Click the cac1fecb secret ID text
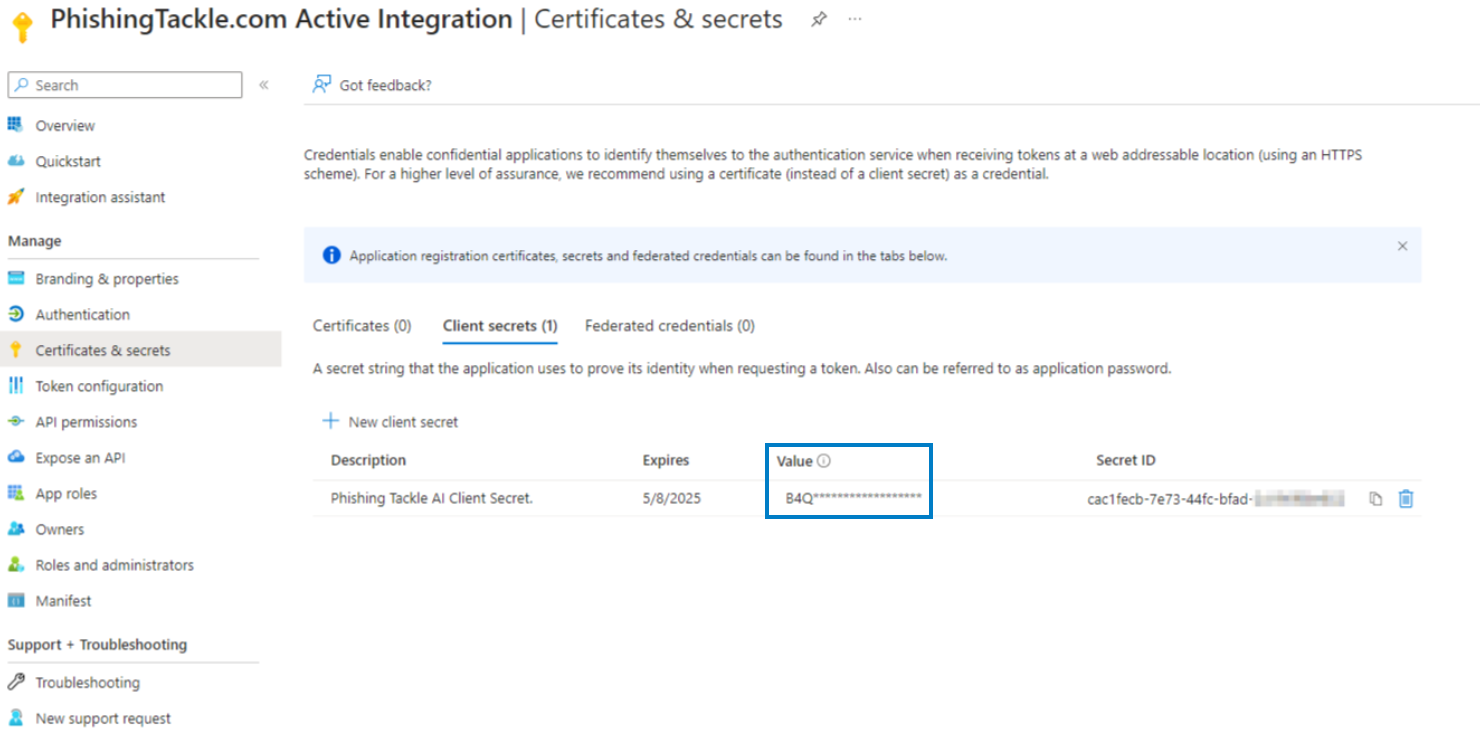The height and width of the screenshot is (755, 1480). (x=1169, y=498)
